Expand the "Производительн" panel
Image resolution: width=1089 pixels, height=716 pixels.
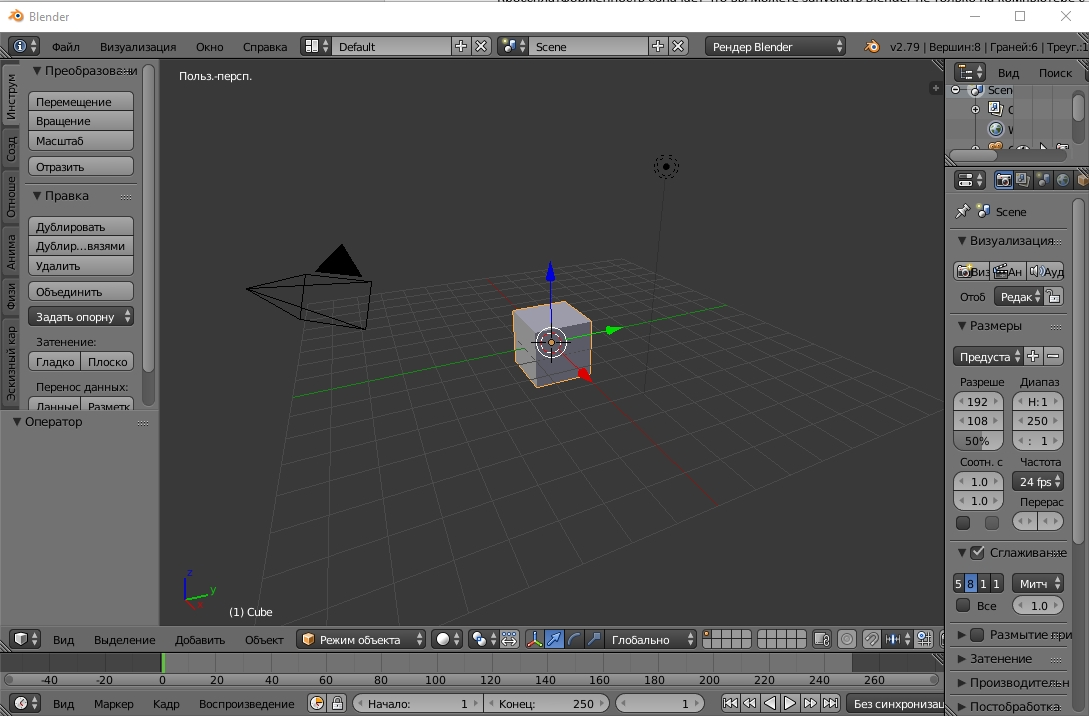click(x=1012, y=683)
